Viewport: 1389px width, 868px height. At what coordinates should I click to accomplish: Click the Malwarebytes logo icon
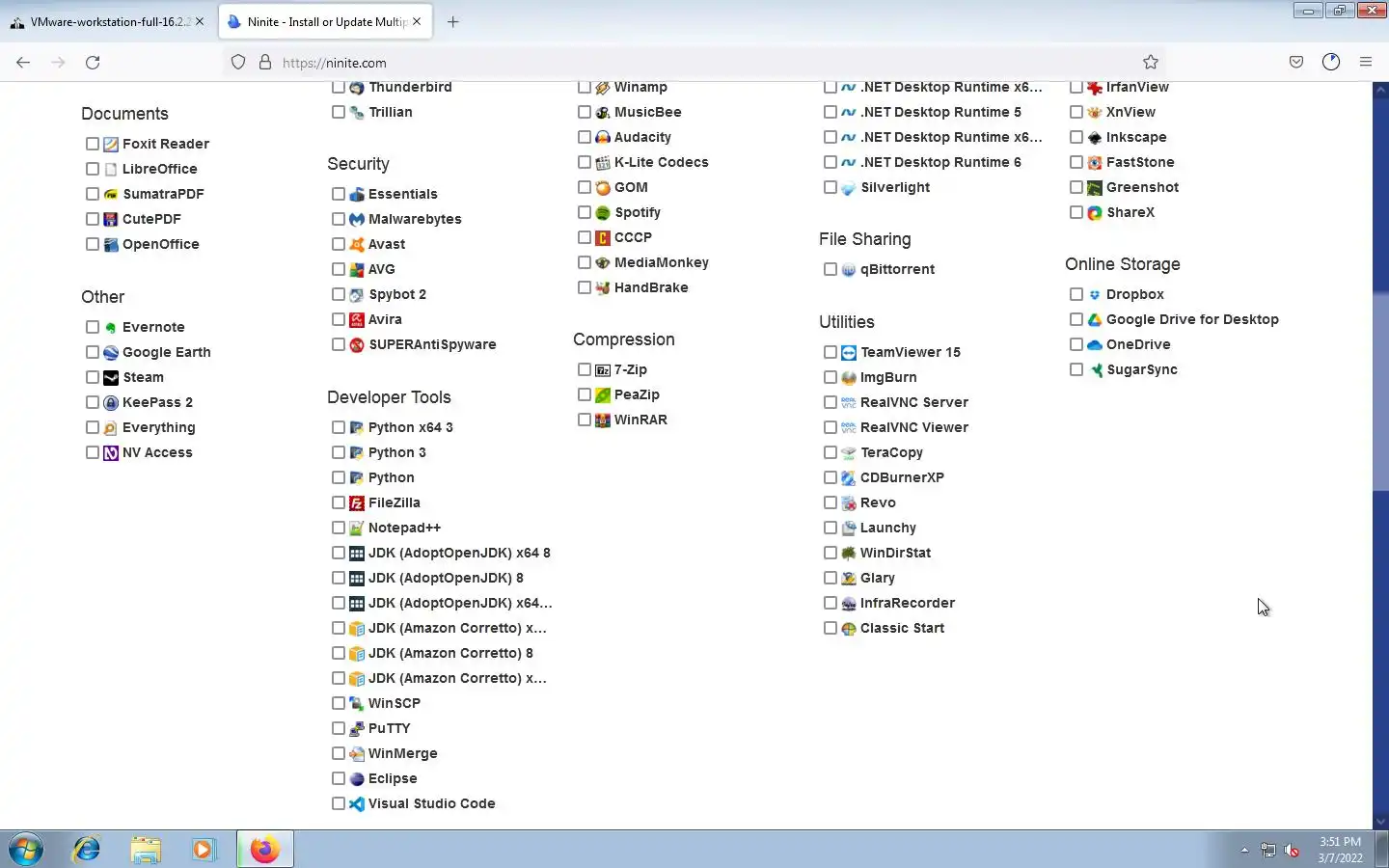tap(357, 219)
